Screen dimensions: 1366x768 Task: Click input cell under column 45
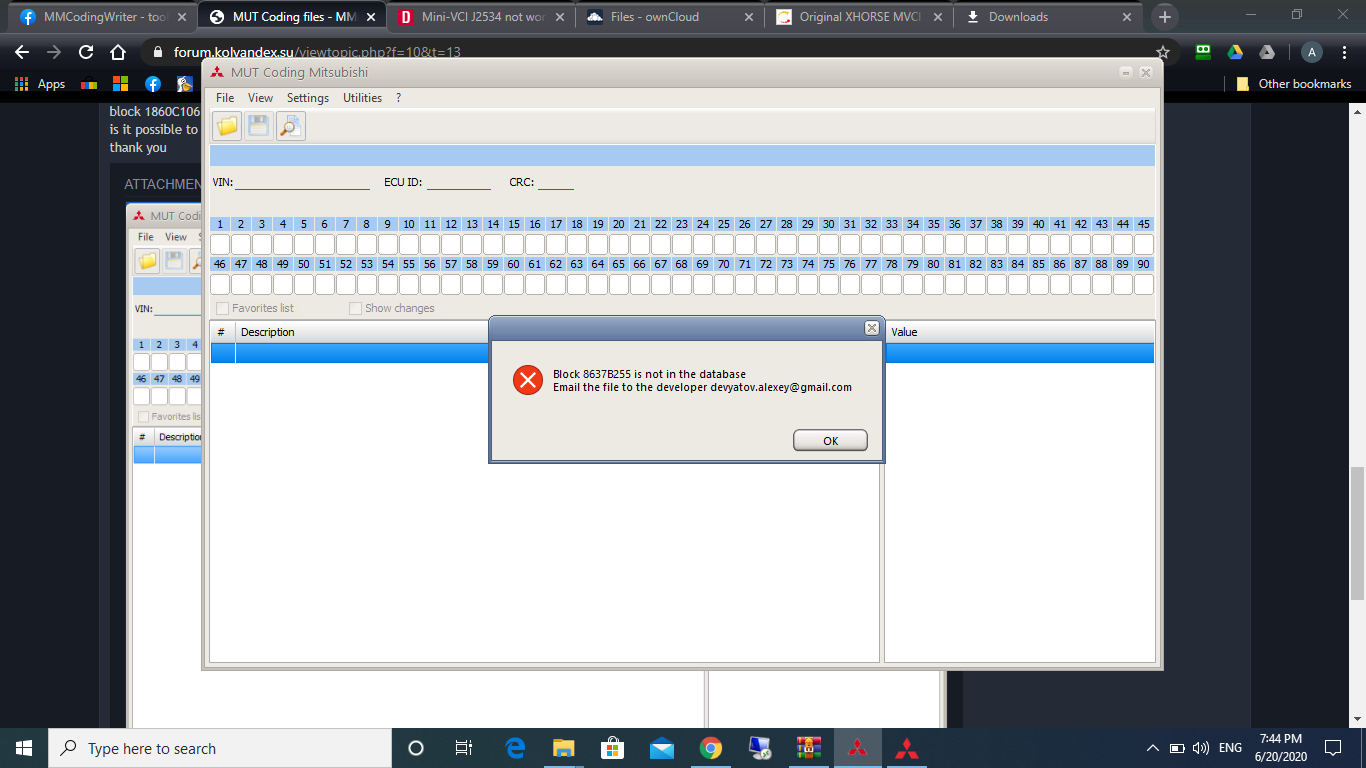[1144, 244]
